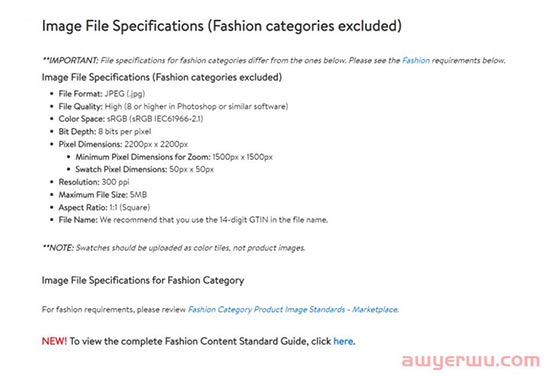The image size is (550, 377).
Task: Click the Aspect Ratio 1:1 item
Action: [104, 207]
